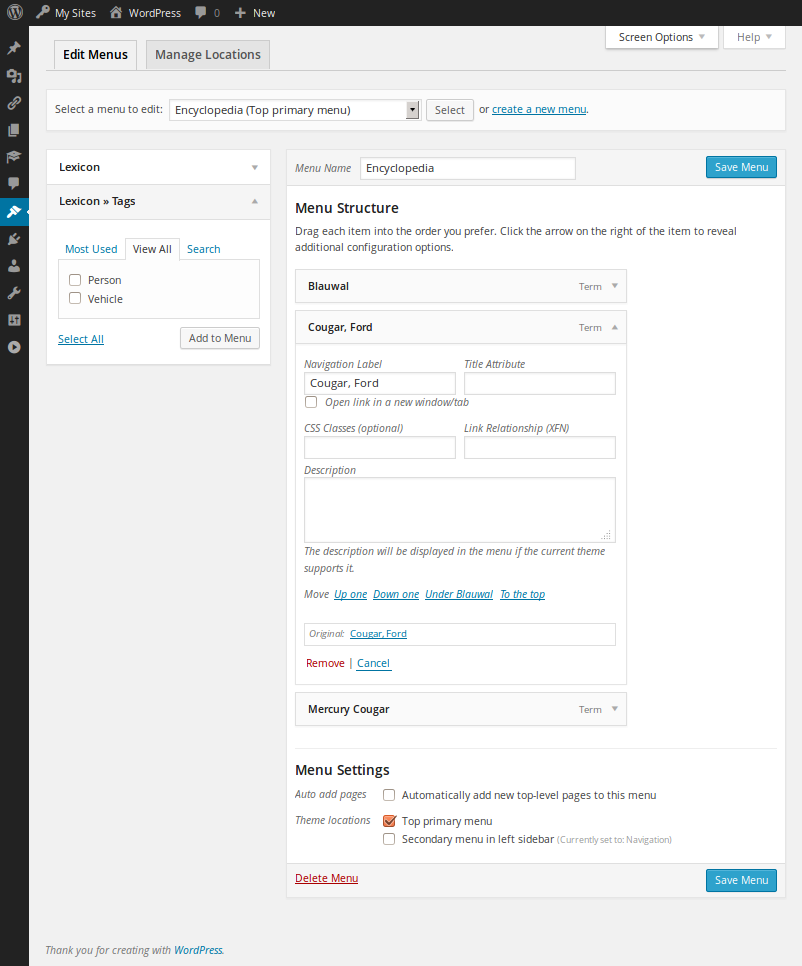Click the bottom Save Menu button
The width and height of the screenshot is (802, 966).
click(x=741, y=880)
